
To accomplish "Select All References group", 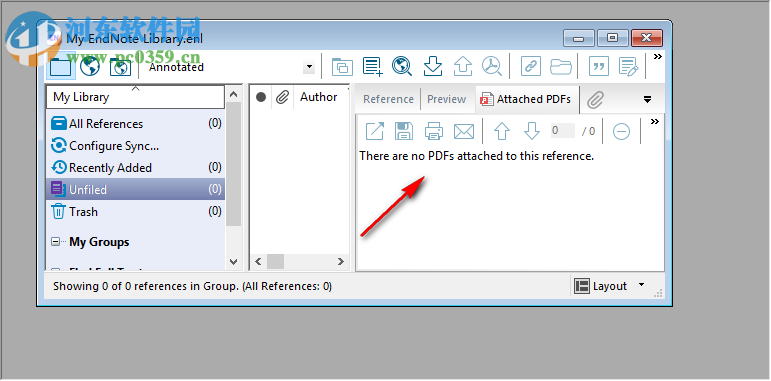I will [x=135, y=124].
